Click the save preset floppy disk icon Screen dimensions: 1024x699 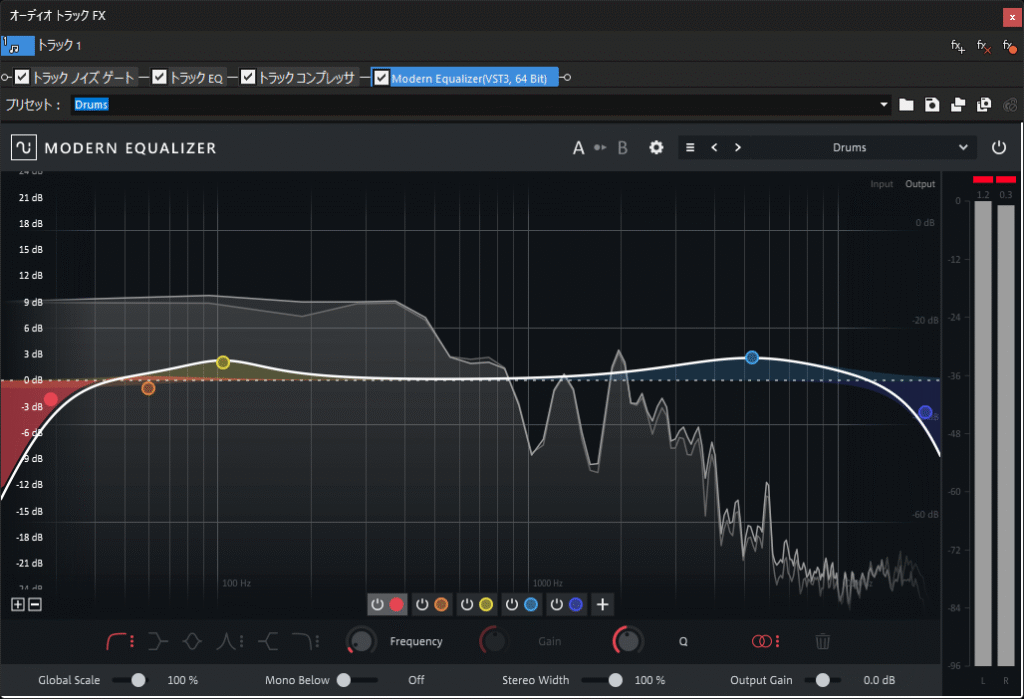coord(932,104)
